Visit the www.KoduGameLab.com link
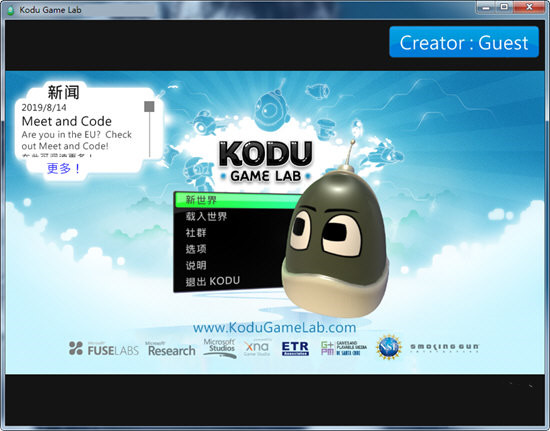Image resolution: width=550 pixels, height=431 pixels. (x=274, y=328)
